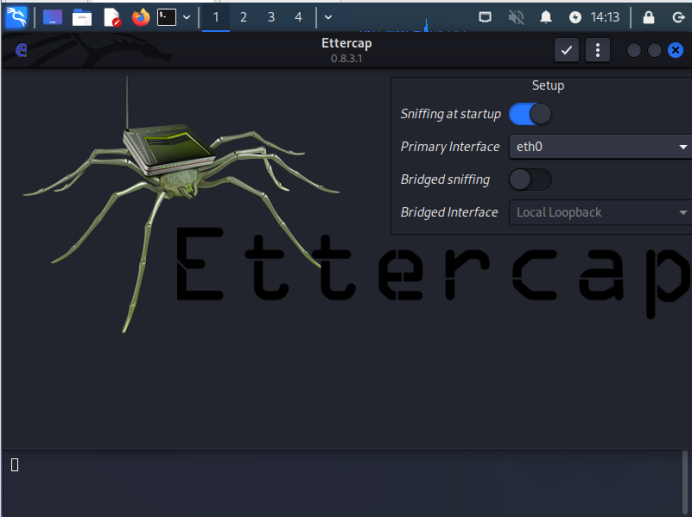Open the Primary Interface eth0 dropdown

pos(601,146)
